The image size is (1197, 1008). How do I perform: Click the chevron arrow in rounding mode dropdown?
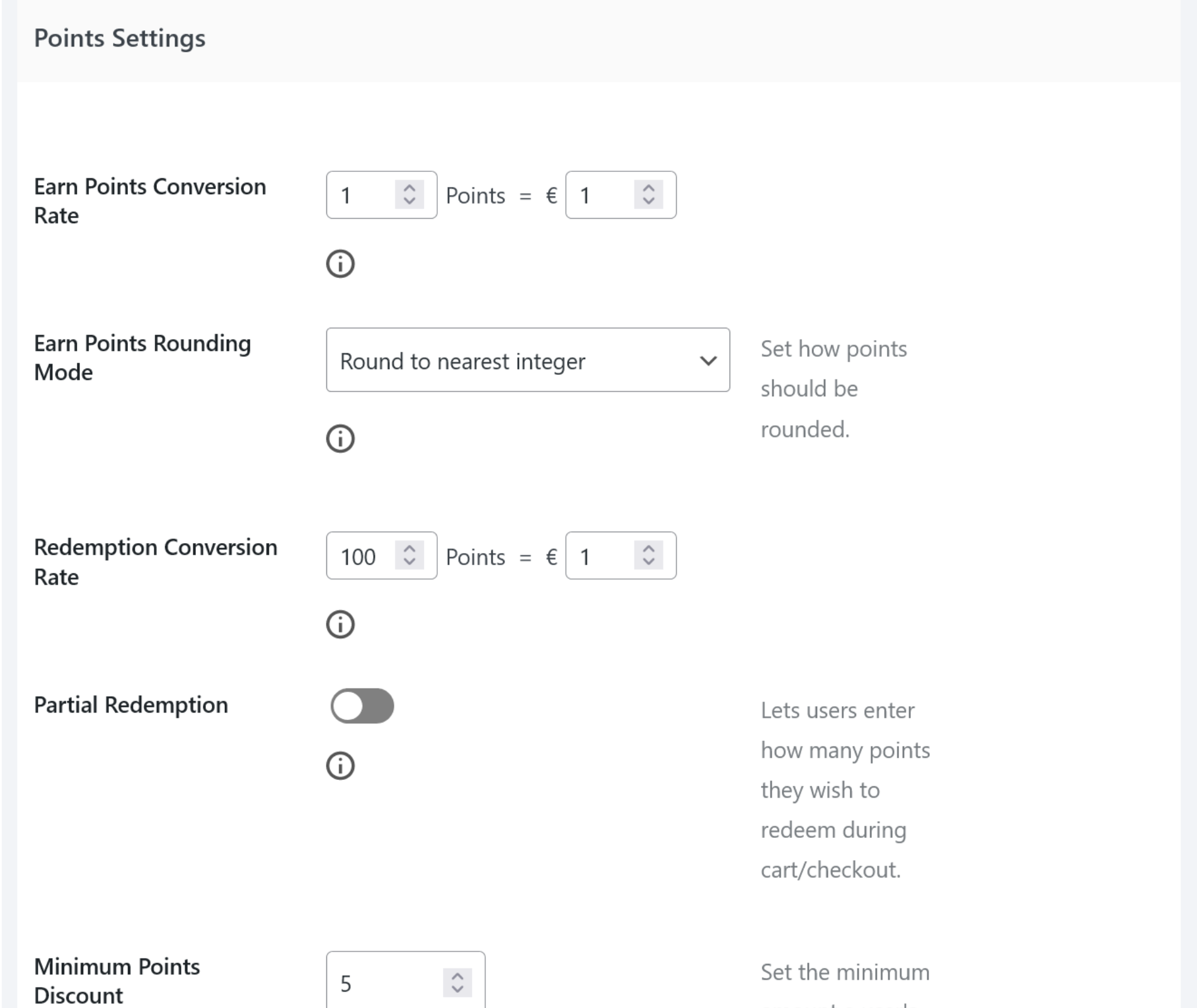pyautogui.click(x=708, y=361)
